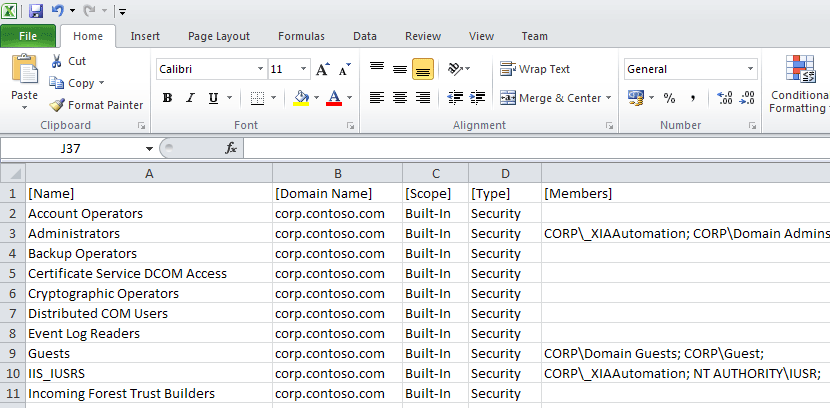
Task: Toggle Bold formatting
Action: click(x=167, y=98)
